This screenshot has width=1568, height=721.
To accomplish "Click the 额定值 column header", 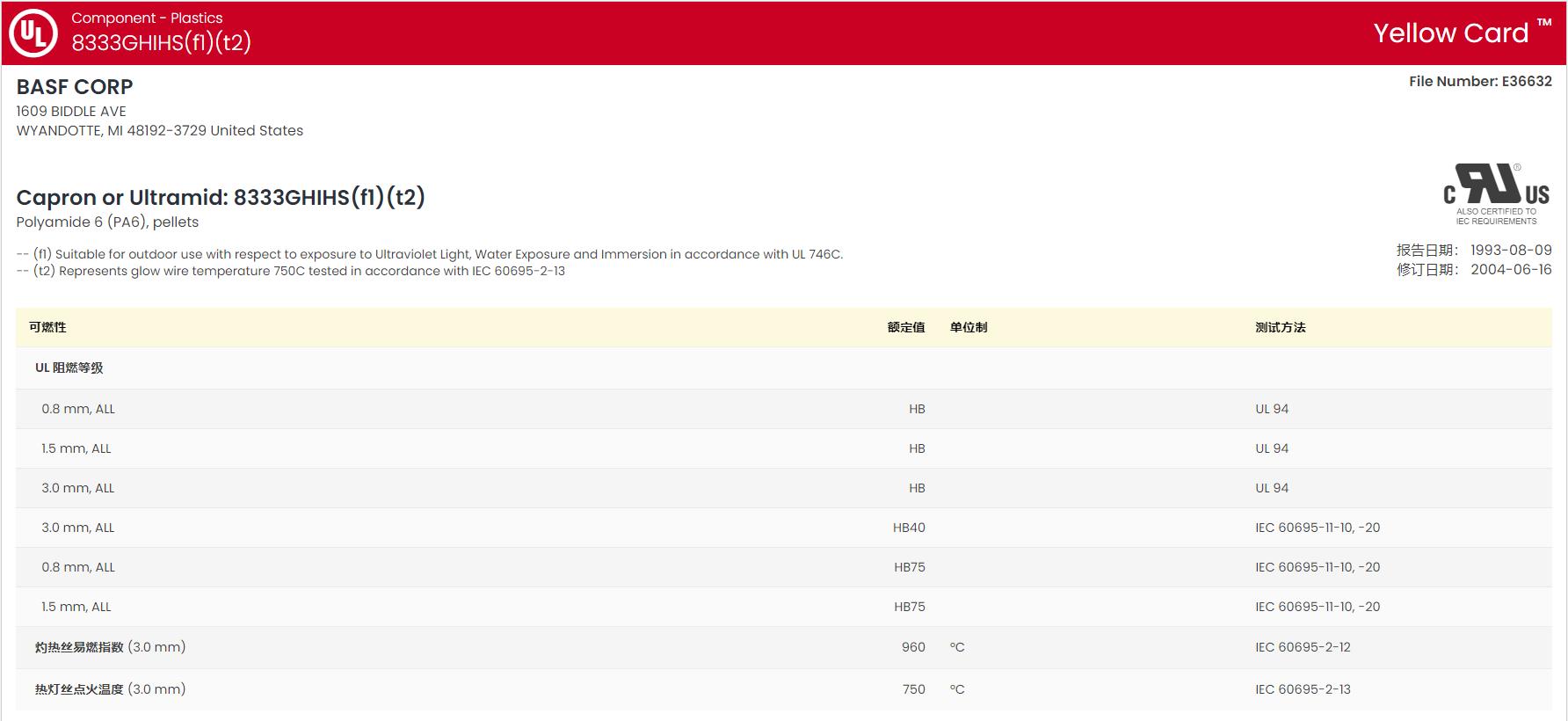I will point(906,327).
